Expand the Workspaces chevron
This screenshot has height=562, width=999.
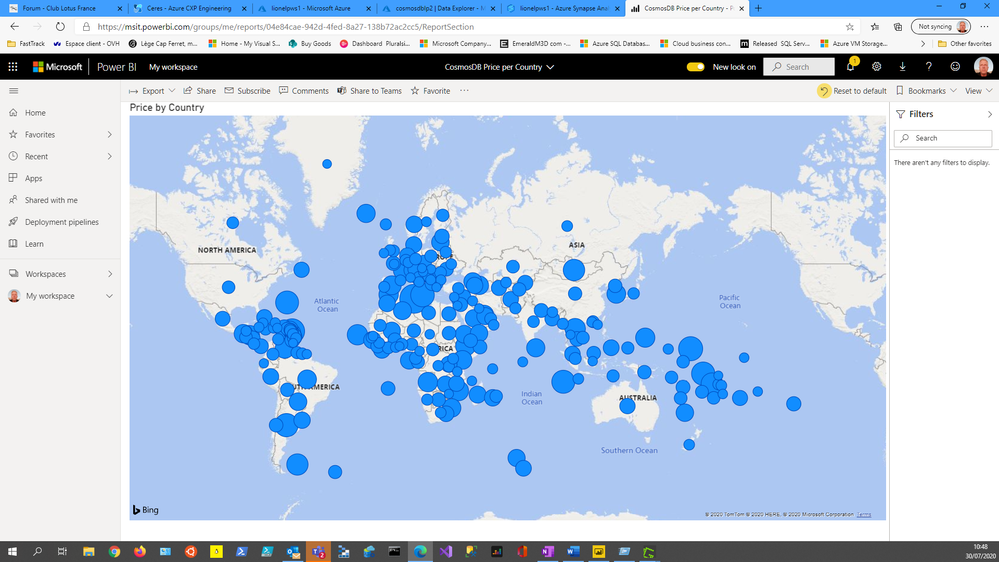[110, 274]
